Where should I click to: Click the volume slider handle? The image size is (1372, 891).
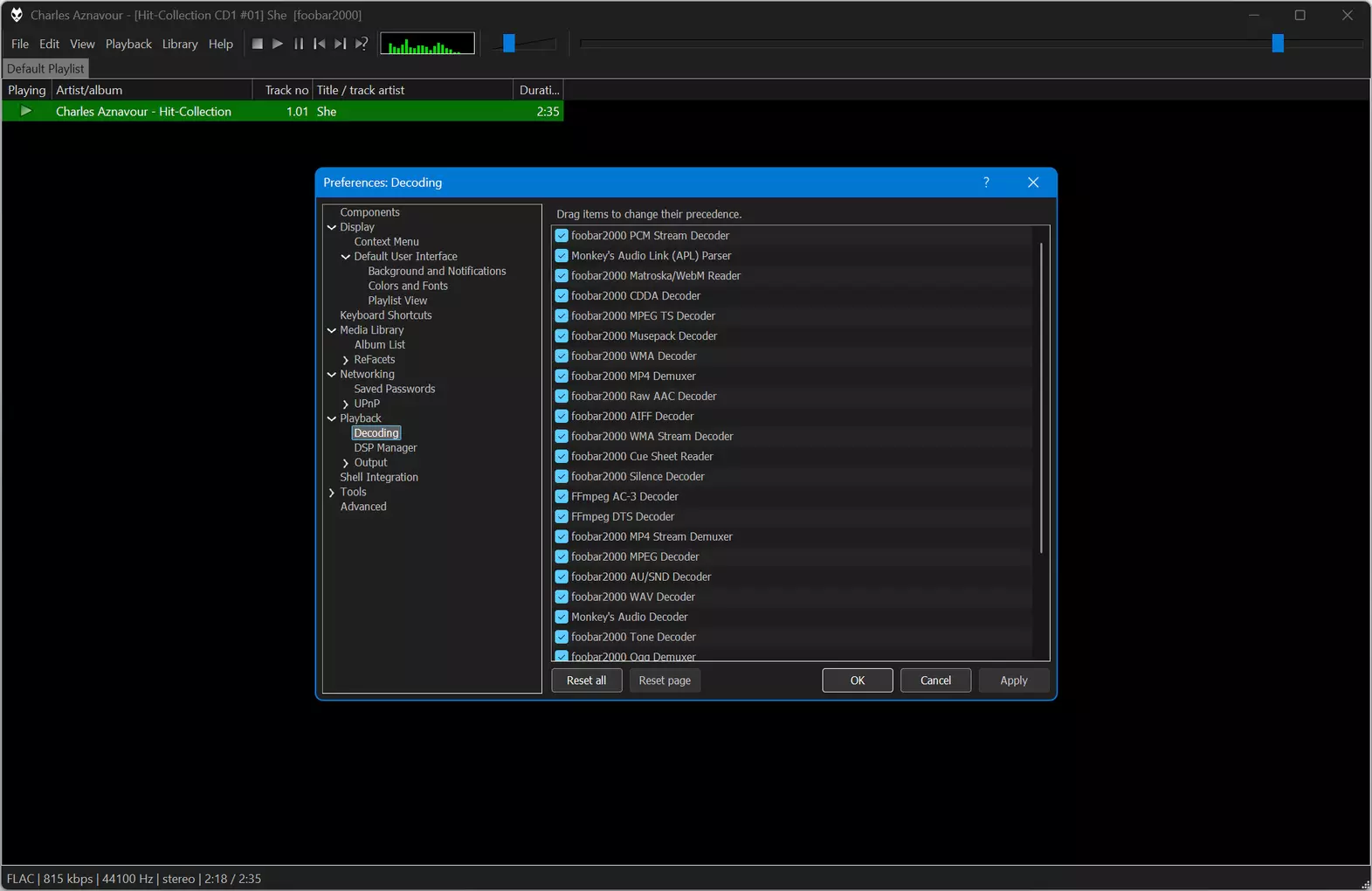tap(509, 44)
